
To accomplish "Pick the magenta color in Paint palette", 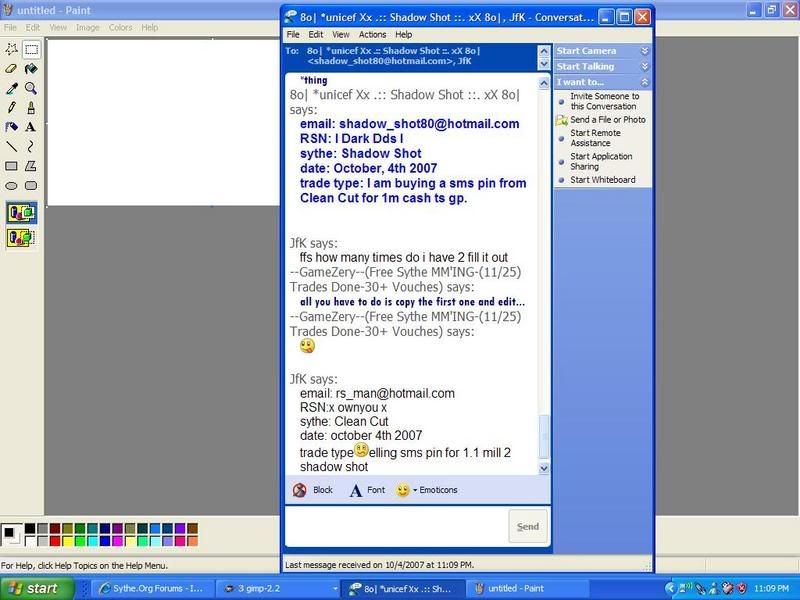I will 118,541.
